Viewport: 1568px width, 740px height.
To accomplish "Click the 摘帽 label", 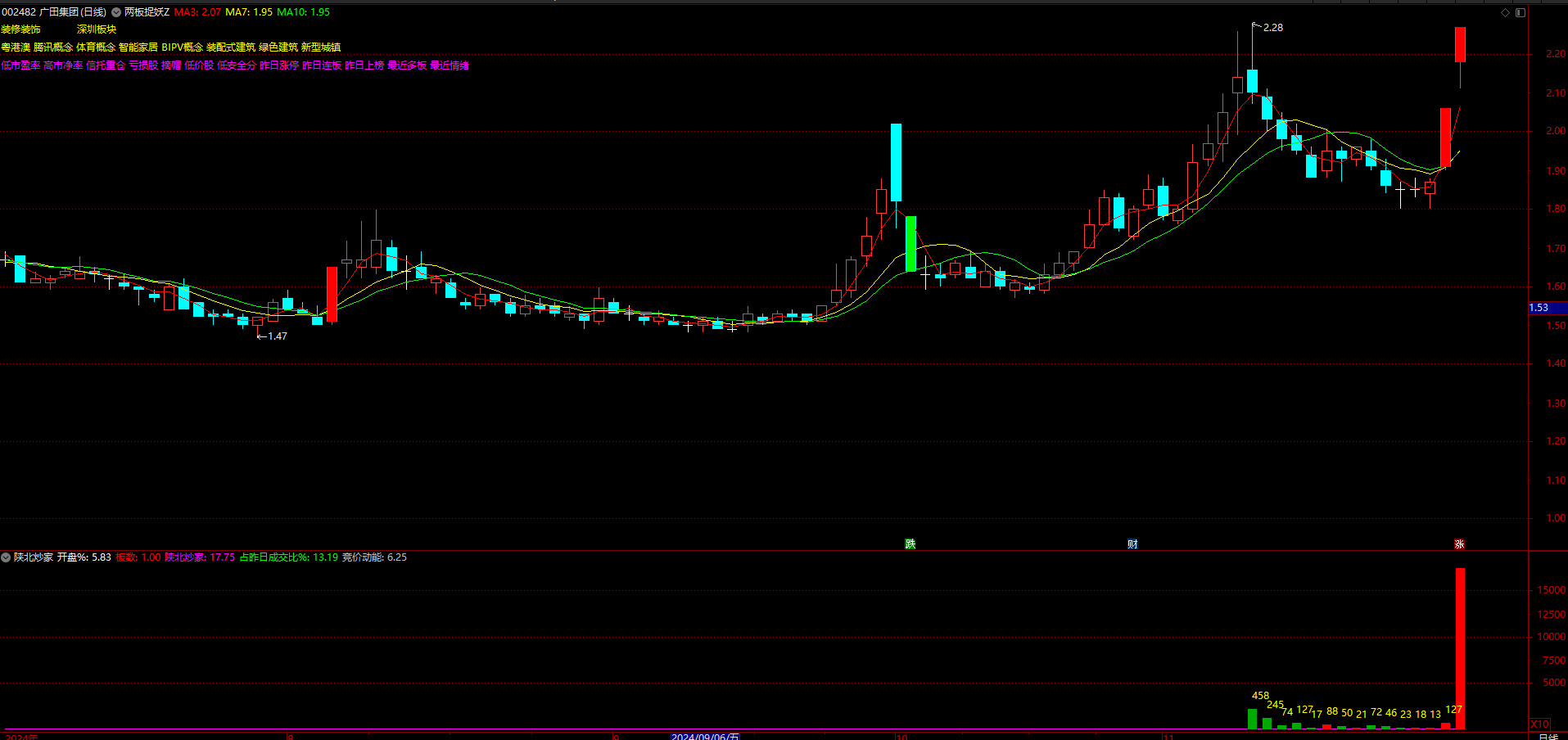I will [171, 65].
